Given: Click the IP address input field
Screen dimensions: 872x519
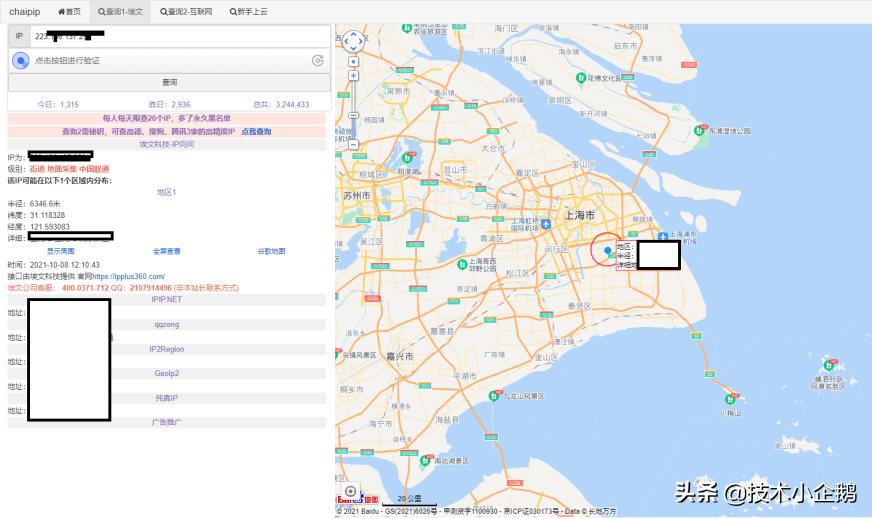Looking at the screenshot, I should coord(180,36).
